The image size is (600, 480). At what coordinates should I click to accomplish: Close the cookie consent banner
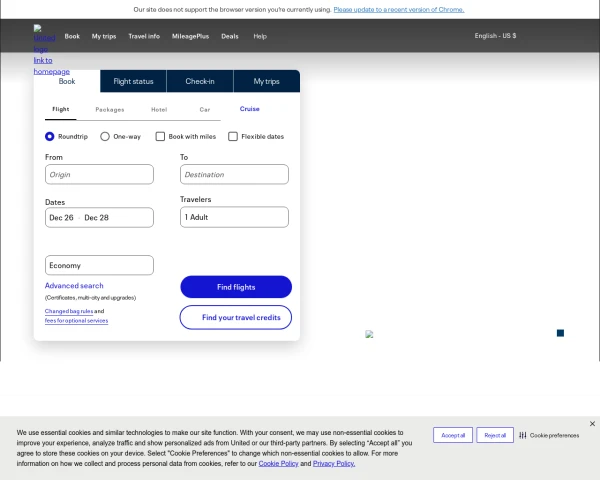[592, 424]
